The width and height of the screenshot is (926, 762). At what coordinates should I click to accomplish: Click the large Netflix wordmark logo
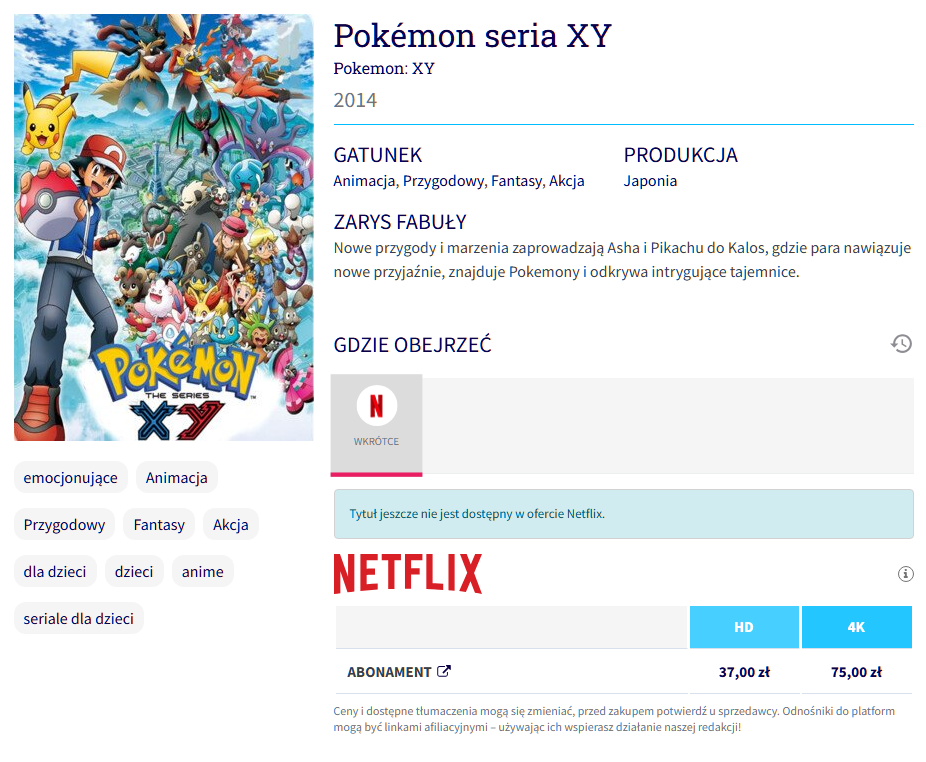[408, 574]
